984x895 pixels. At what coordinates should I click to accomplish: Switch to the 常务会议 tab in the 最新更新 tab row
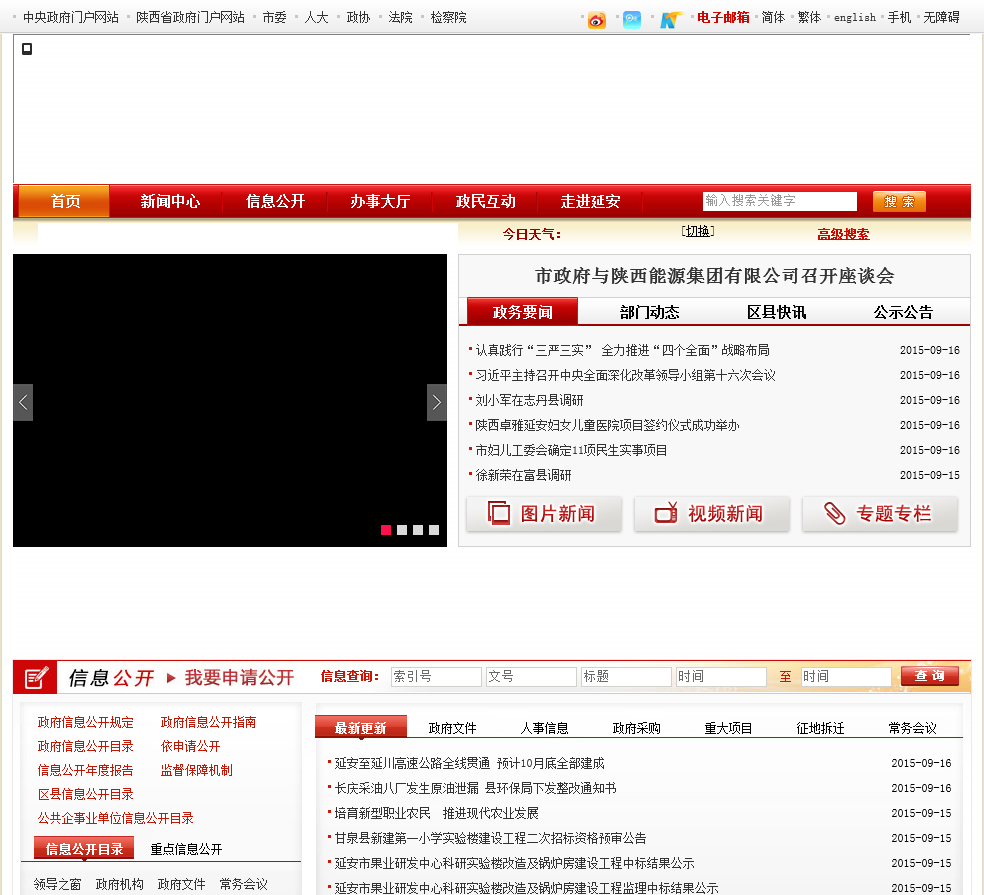coord(912,728)
